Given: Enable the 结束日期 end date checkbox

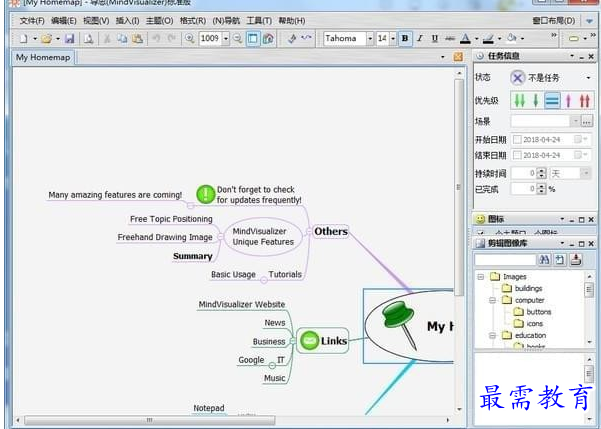Looking at the screenshot, I should point(517,156).
